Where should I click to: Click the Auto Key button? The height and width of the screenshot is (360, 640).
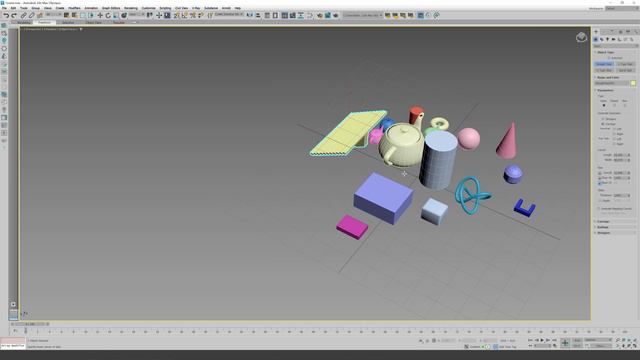click(577, 340)
